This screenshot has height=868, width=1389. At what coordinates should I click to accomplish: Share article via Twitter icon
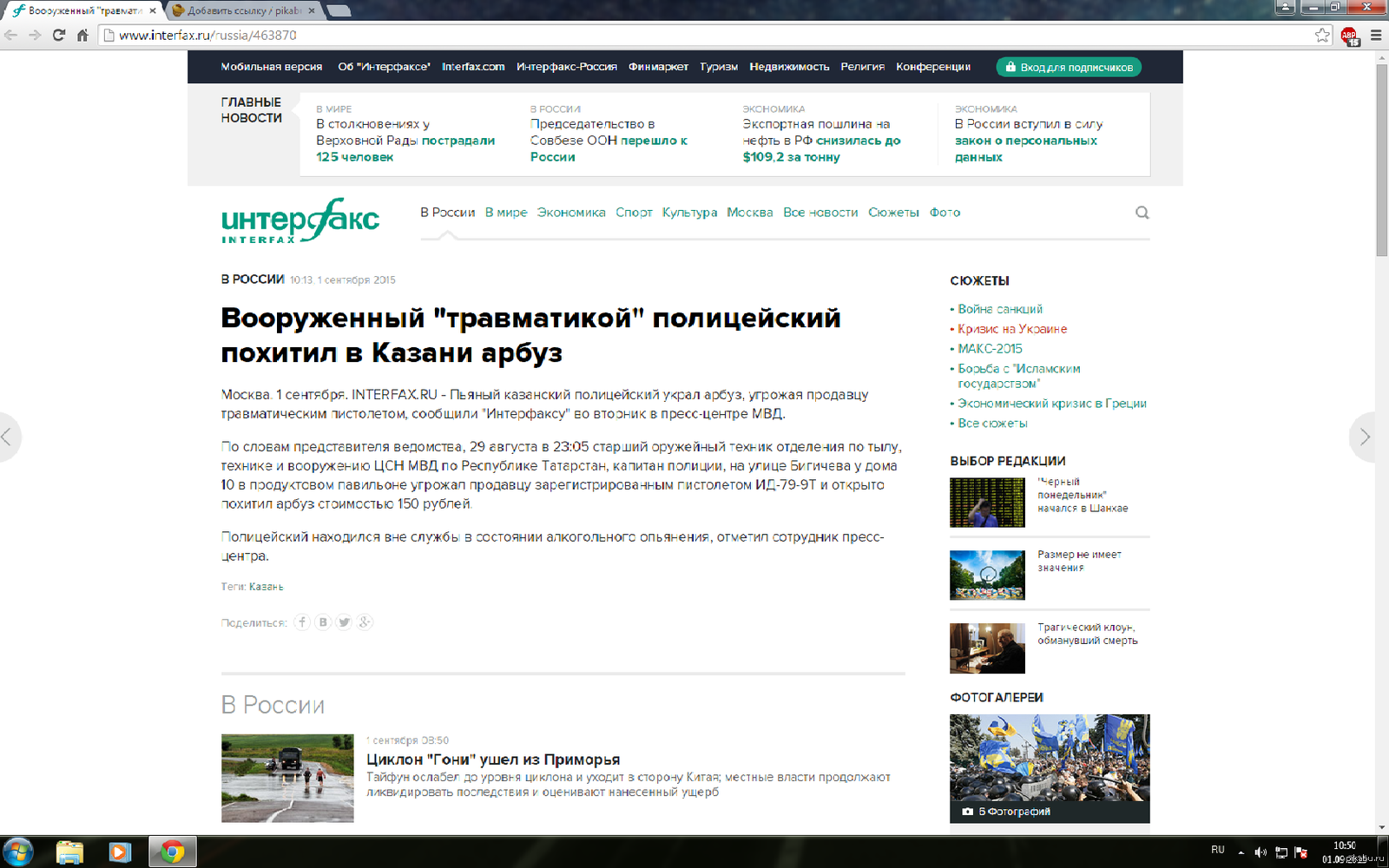pos(344,622)
